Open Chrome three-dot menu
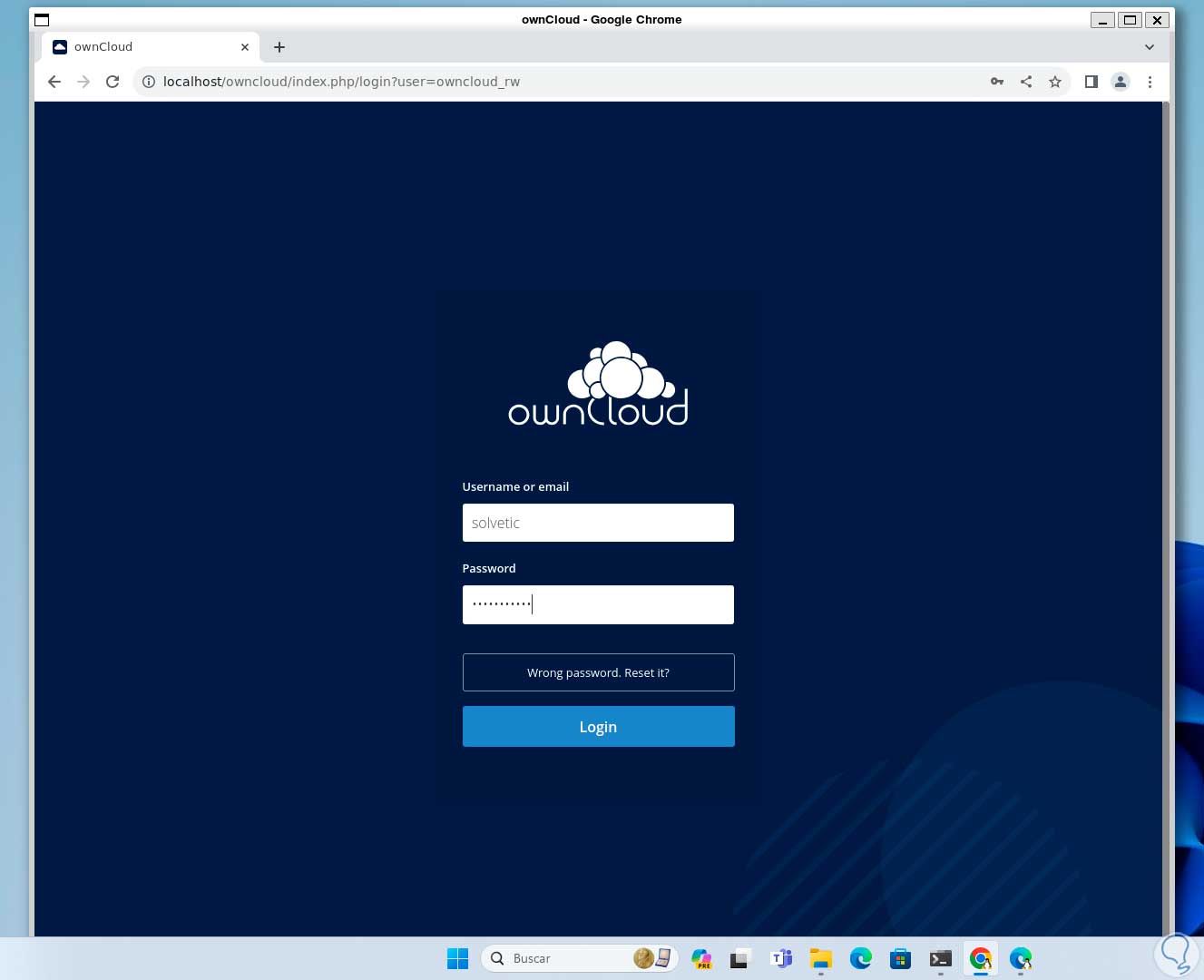This screenshot has height=980, width=1204. 1150,82
